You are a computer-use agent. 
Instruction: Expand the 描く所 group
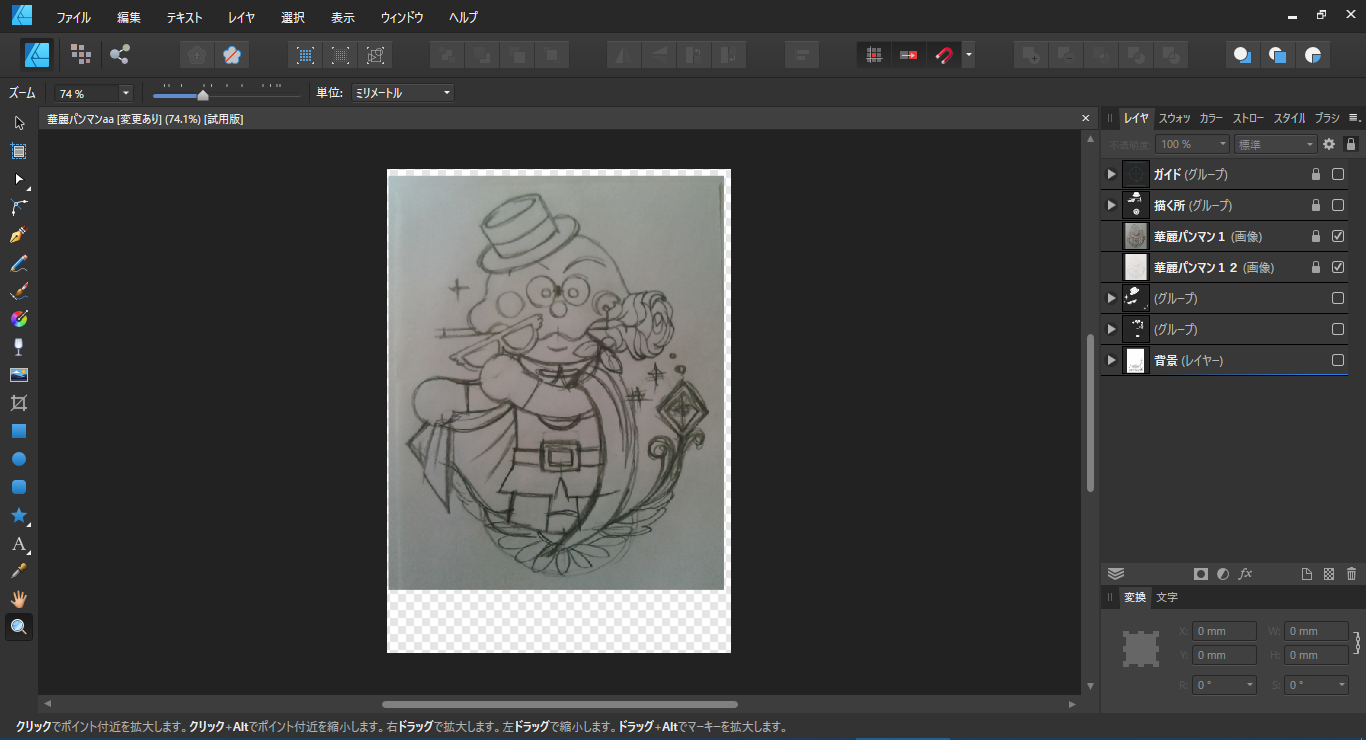(1111, 205)
